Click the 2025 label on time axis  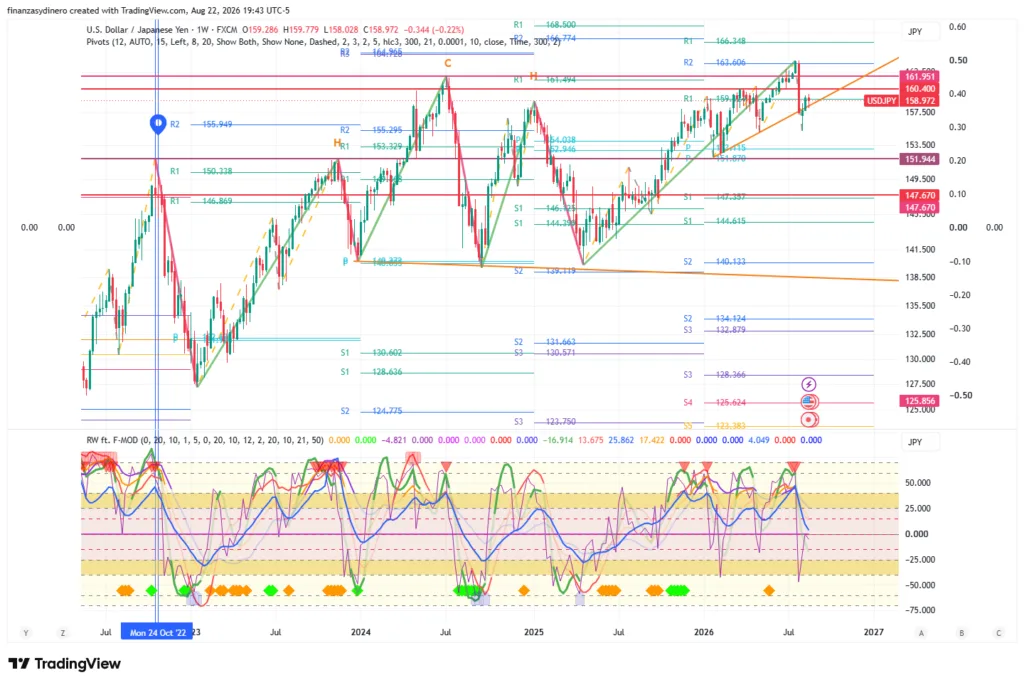click(x=534, y=632)
